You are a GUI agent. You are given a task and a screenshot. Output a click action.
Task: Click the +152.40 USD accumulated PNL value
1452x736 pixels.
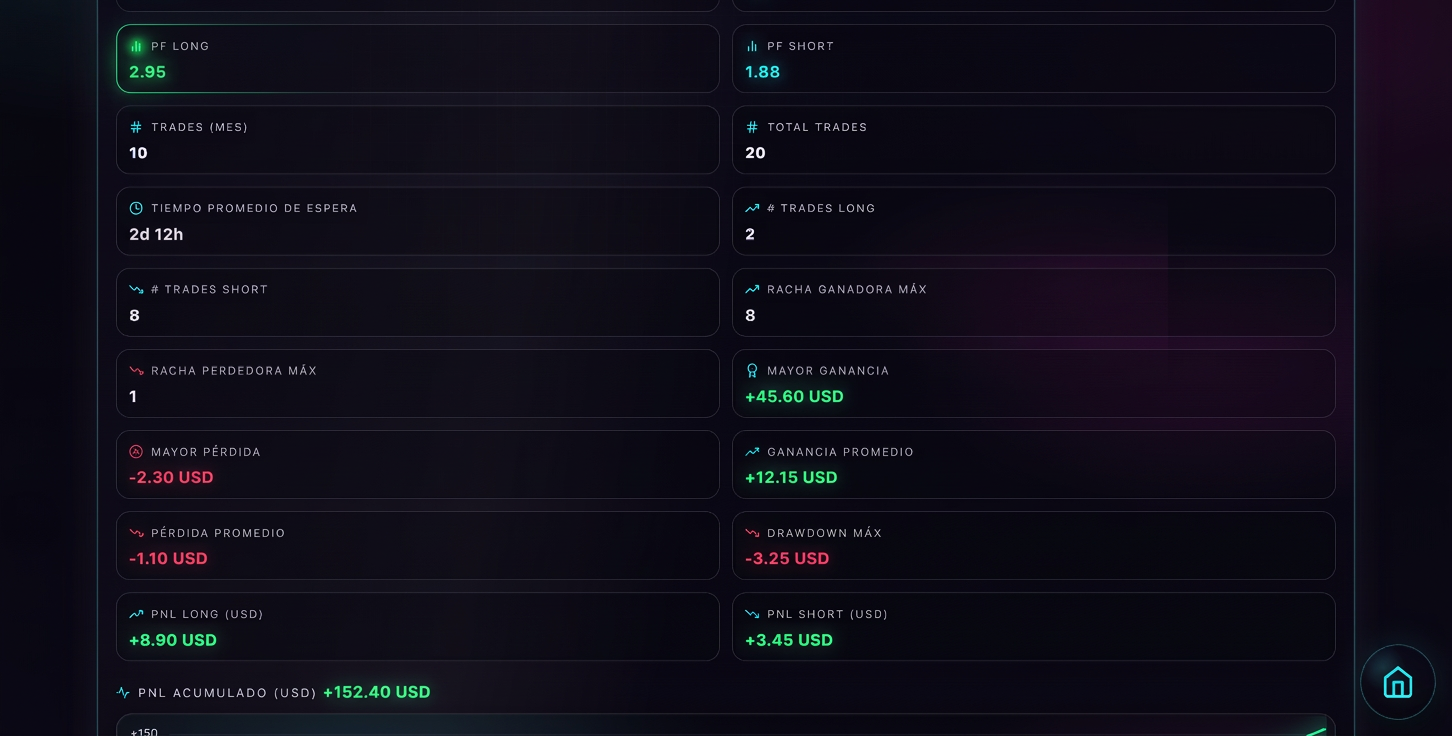point(376,692)
